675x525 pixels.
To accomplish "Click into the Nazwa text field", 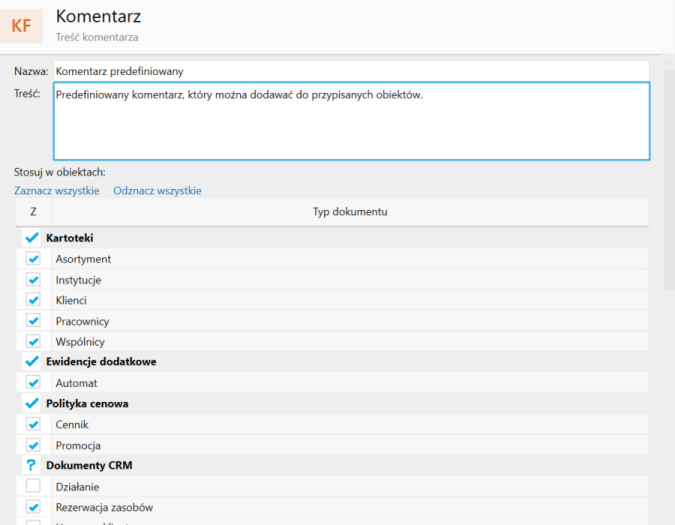I will pos(350,71).
